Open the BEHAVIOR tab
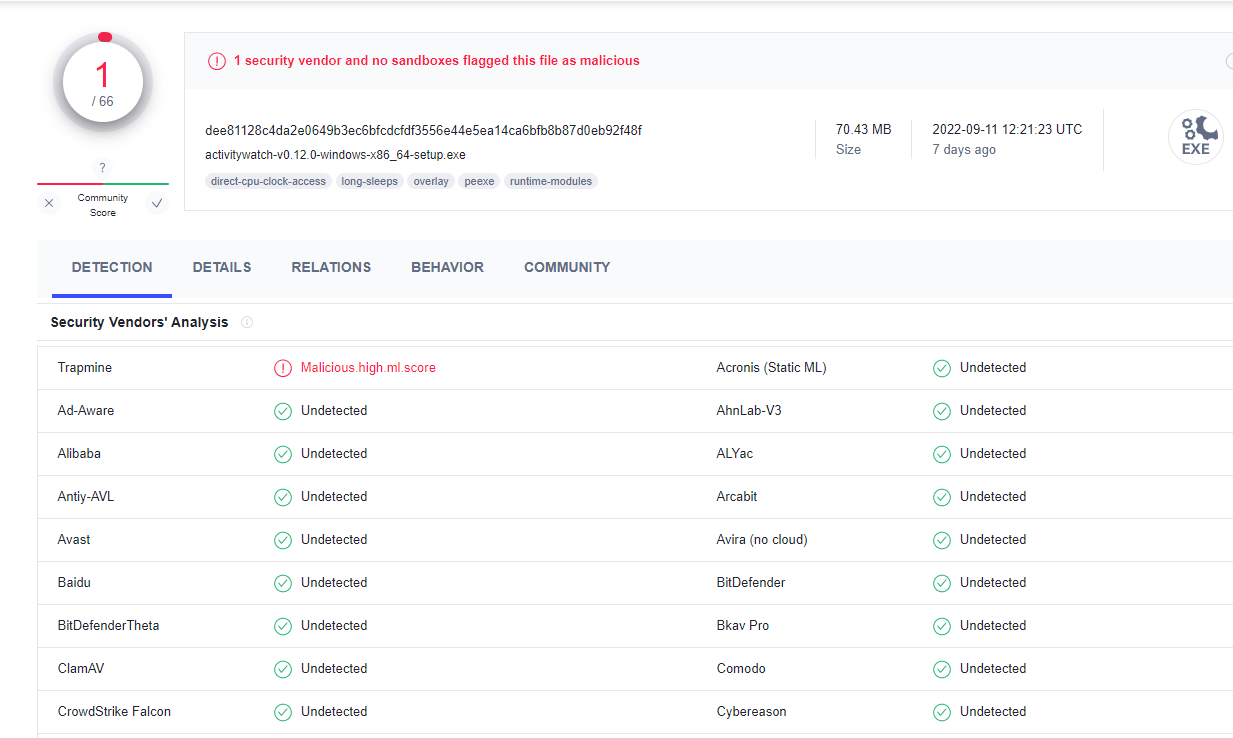 (447, 267)
